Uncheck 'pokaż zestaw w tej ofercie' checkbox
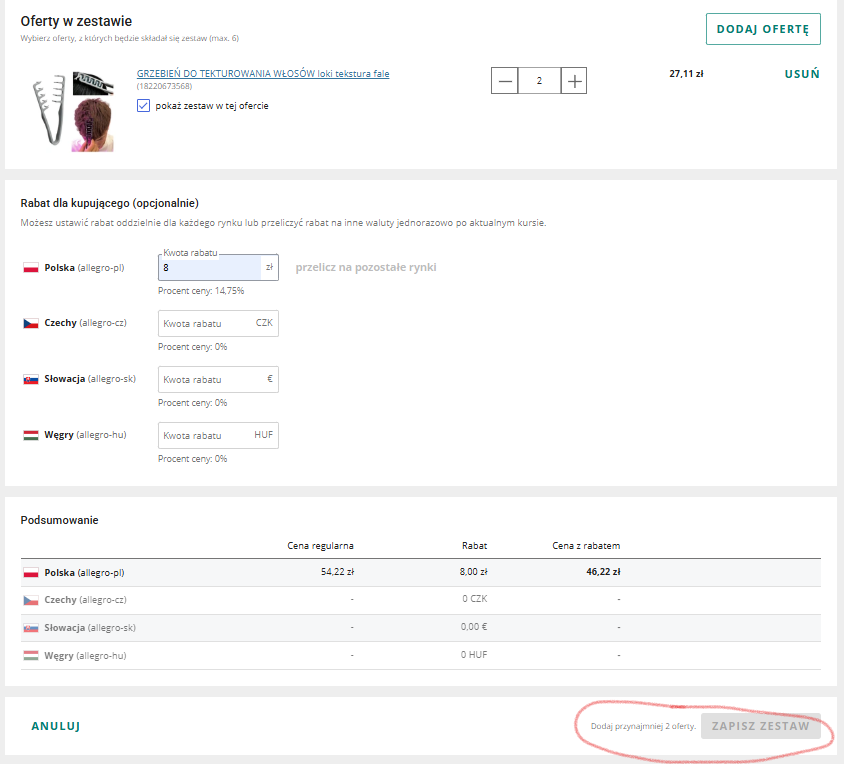This screenshot has height=765, width=844. click(x=144, y=105)
